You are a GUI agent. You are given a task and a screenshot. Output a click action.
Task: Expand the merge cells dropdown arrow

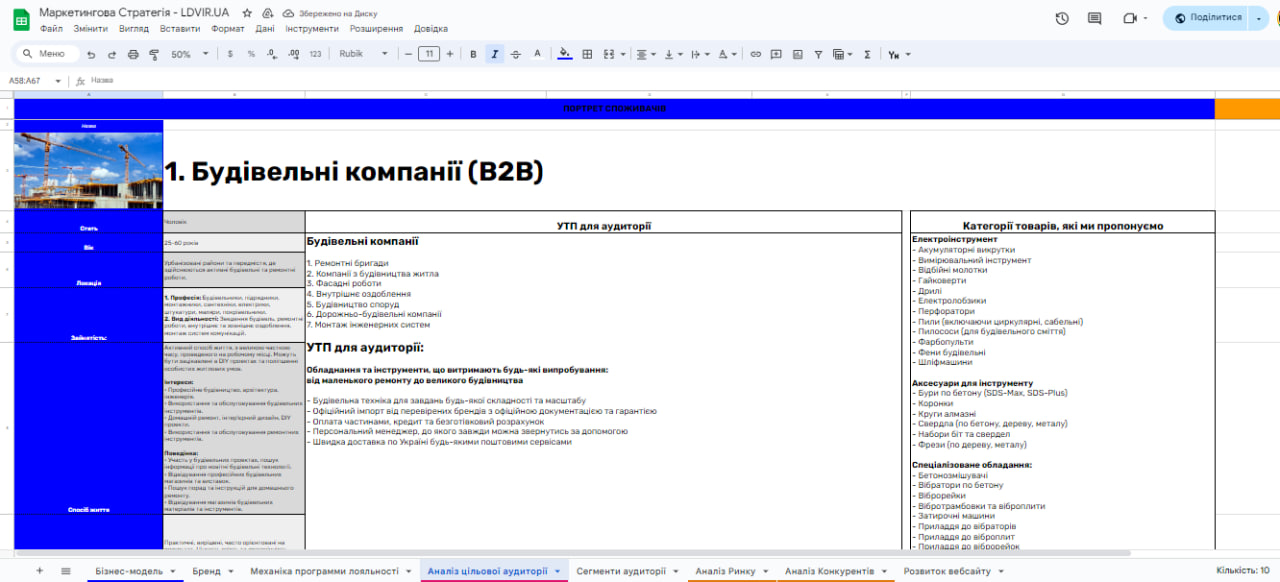click(623, 54)
